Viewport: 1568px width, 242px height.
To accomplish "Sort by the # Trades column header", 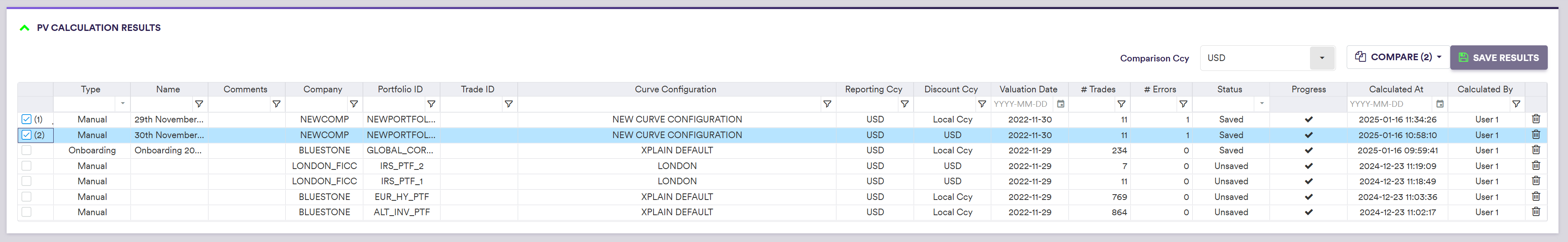I will (x=1098, y=89).
